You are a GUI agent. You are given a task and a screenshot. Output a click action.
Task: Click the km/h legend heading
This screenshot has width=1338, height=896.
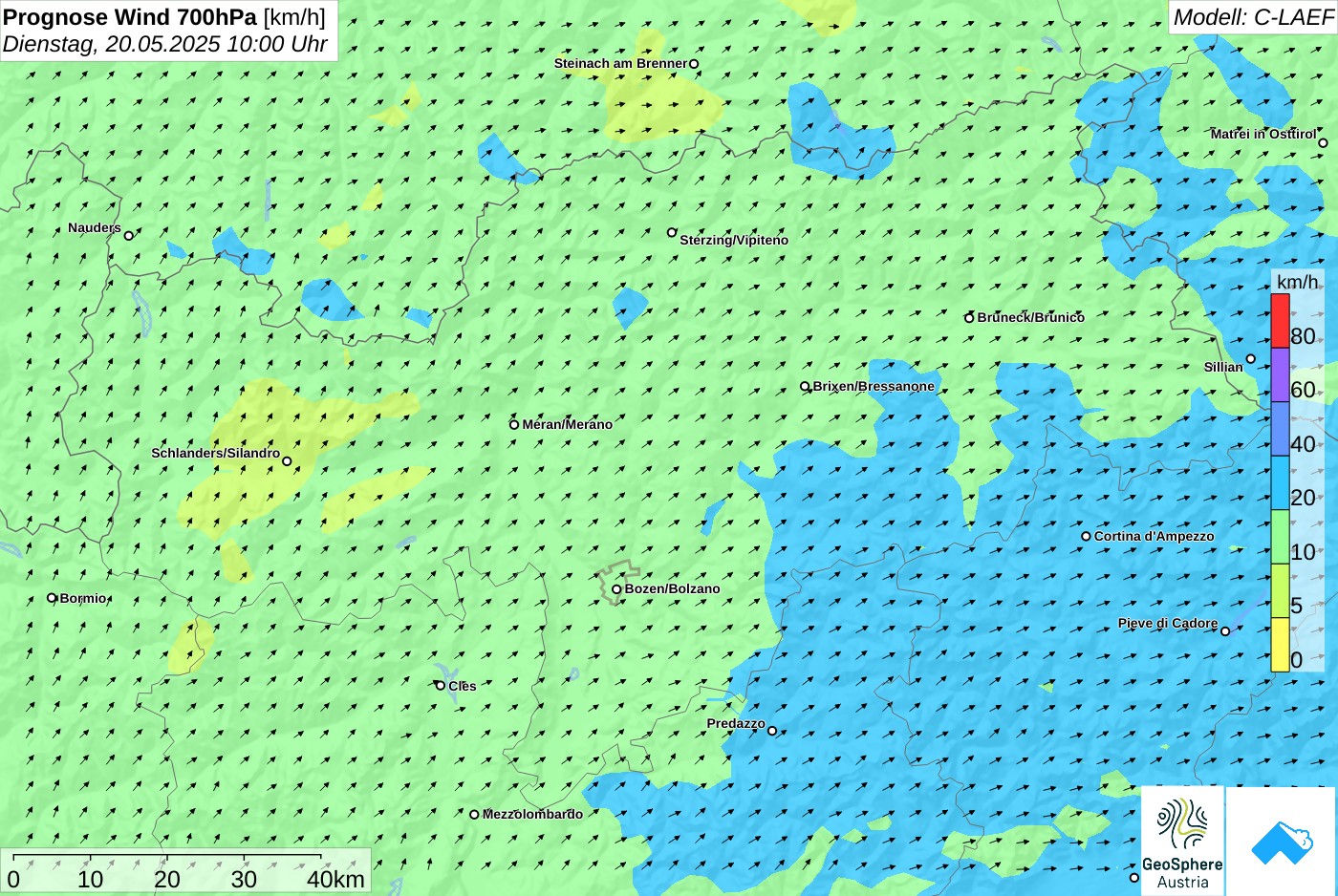tap(1298, 282)
